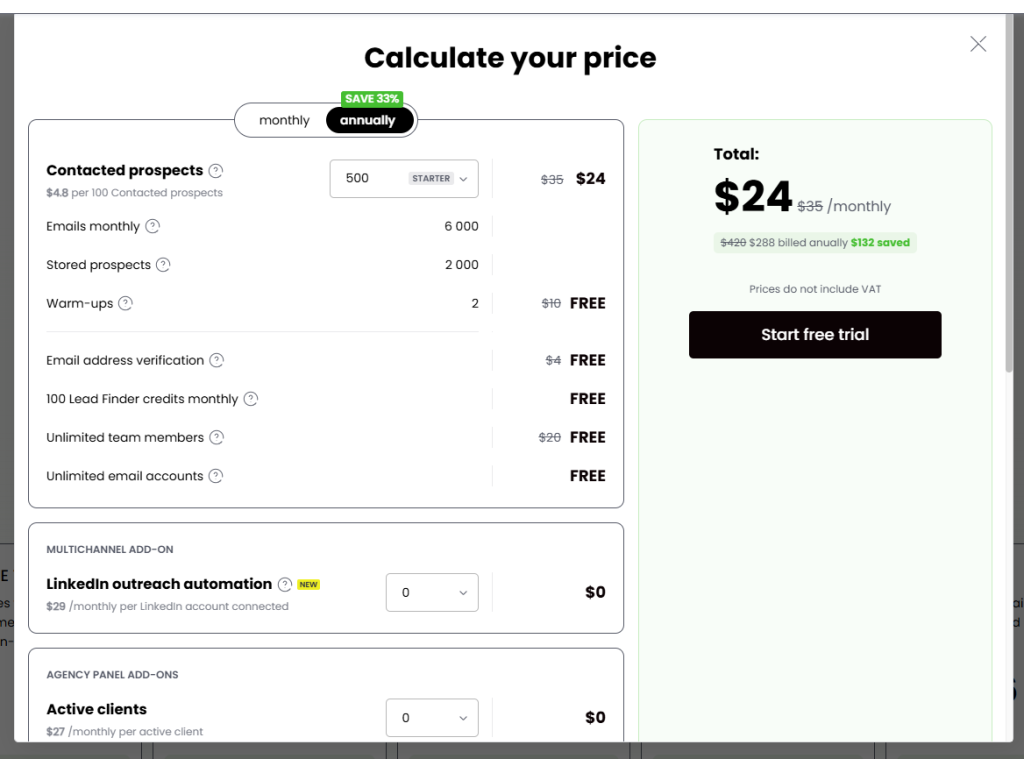Open the LinkedIn accounts count dropdown
Screen dimensions: 1024x759
coord(431,592)
